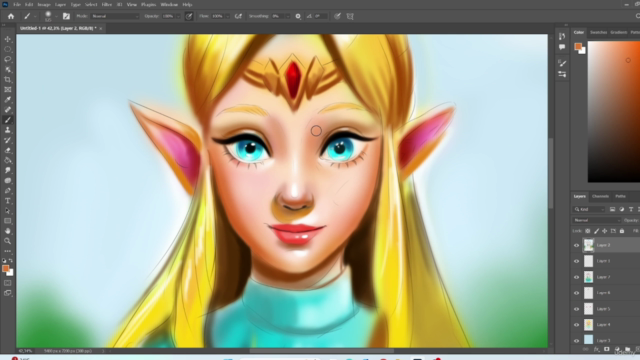Hide Layer 4 with eye icon
This screenshot has width=640, height=360.
(x=576, y=325)
